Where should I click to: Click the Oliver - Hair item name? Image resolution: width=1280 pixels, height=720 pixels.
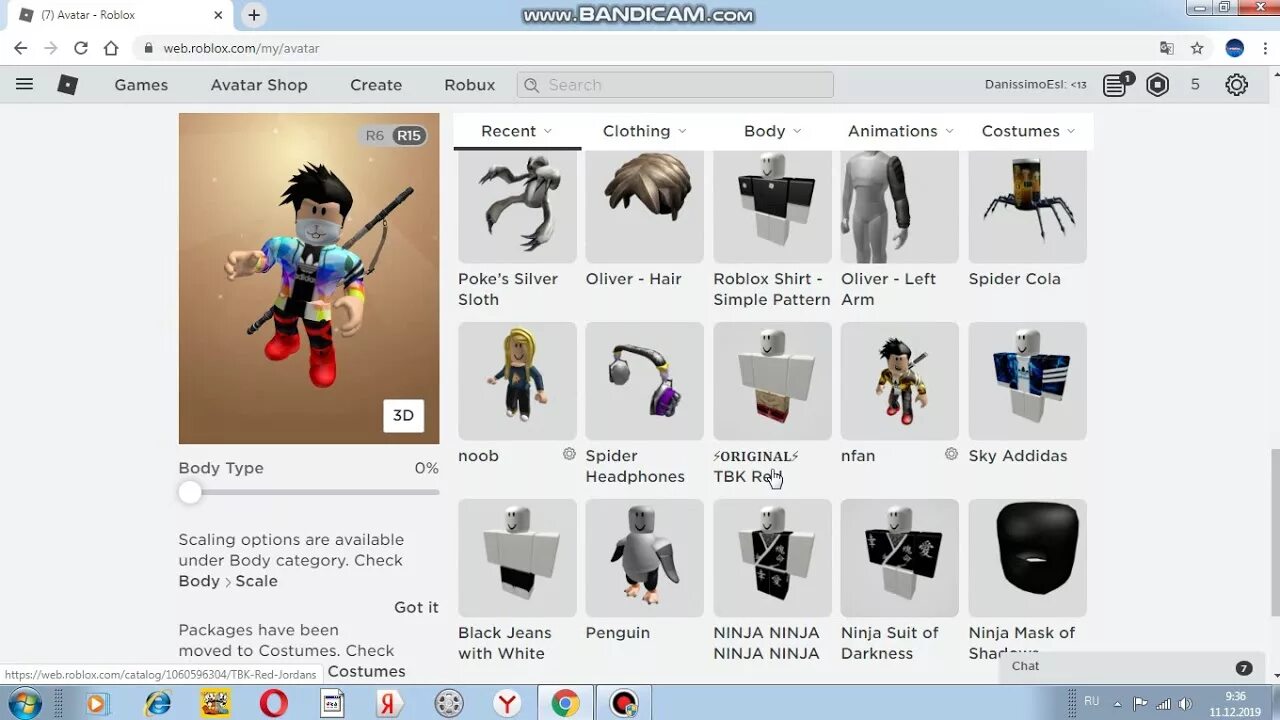633,279
